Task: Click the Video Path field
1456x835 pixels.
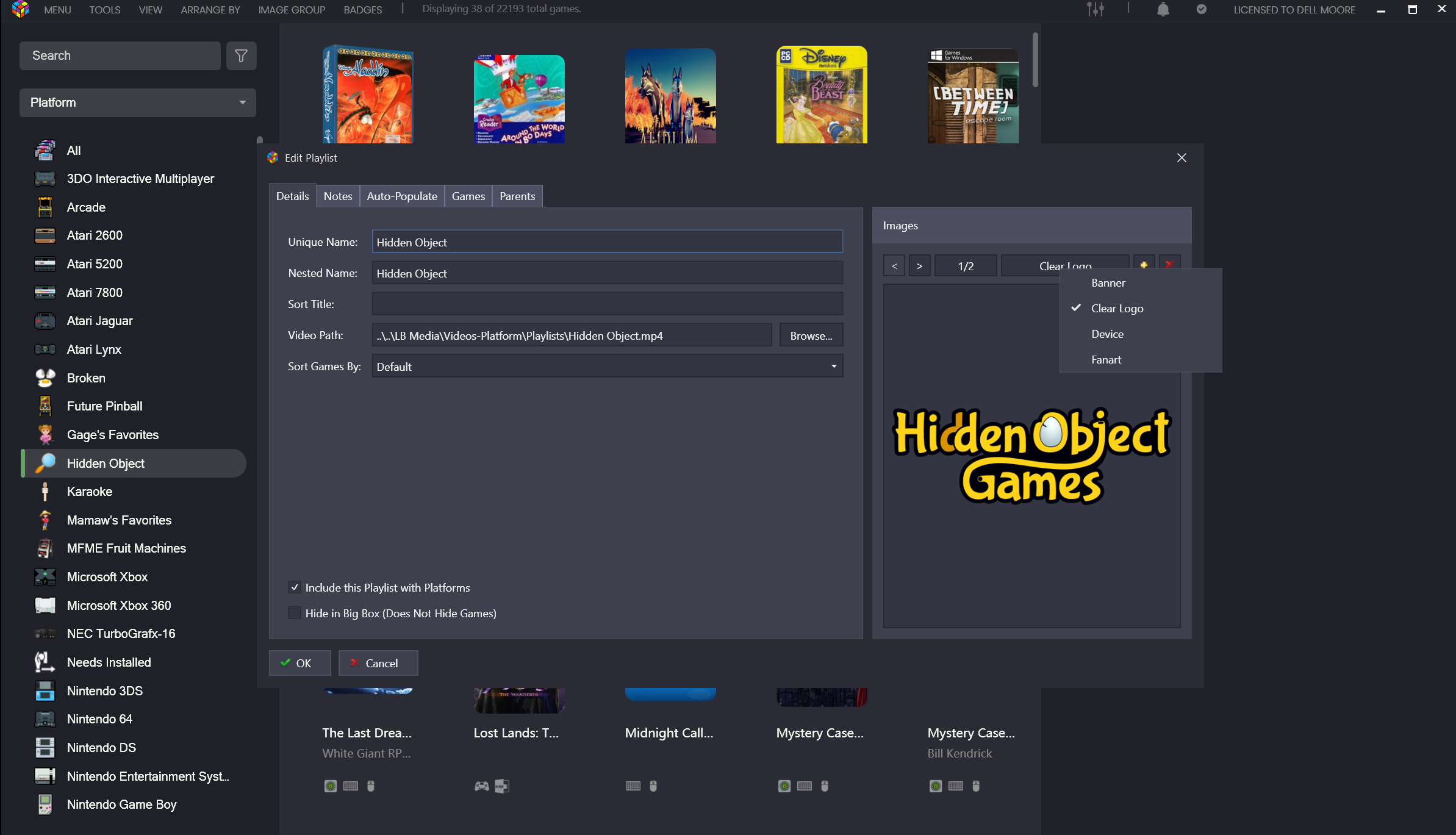Action: coord(572,335)
